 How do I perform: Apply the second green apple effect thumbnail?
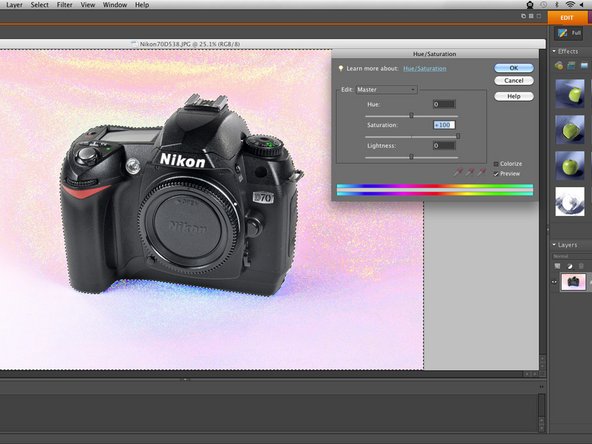(570, 130)
